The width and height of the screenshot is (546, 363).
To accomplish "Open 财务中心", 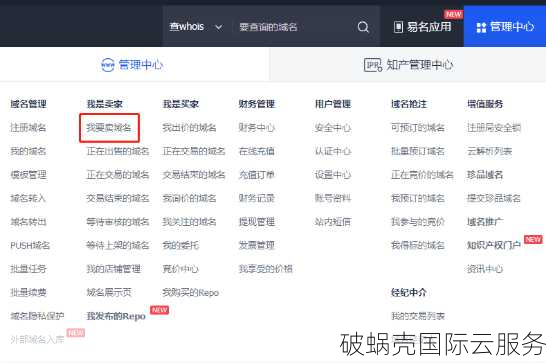I will pyautogui.click(x=257, y=128).
